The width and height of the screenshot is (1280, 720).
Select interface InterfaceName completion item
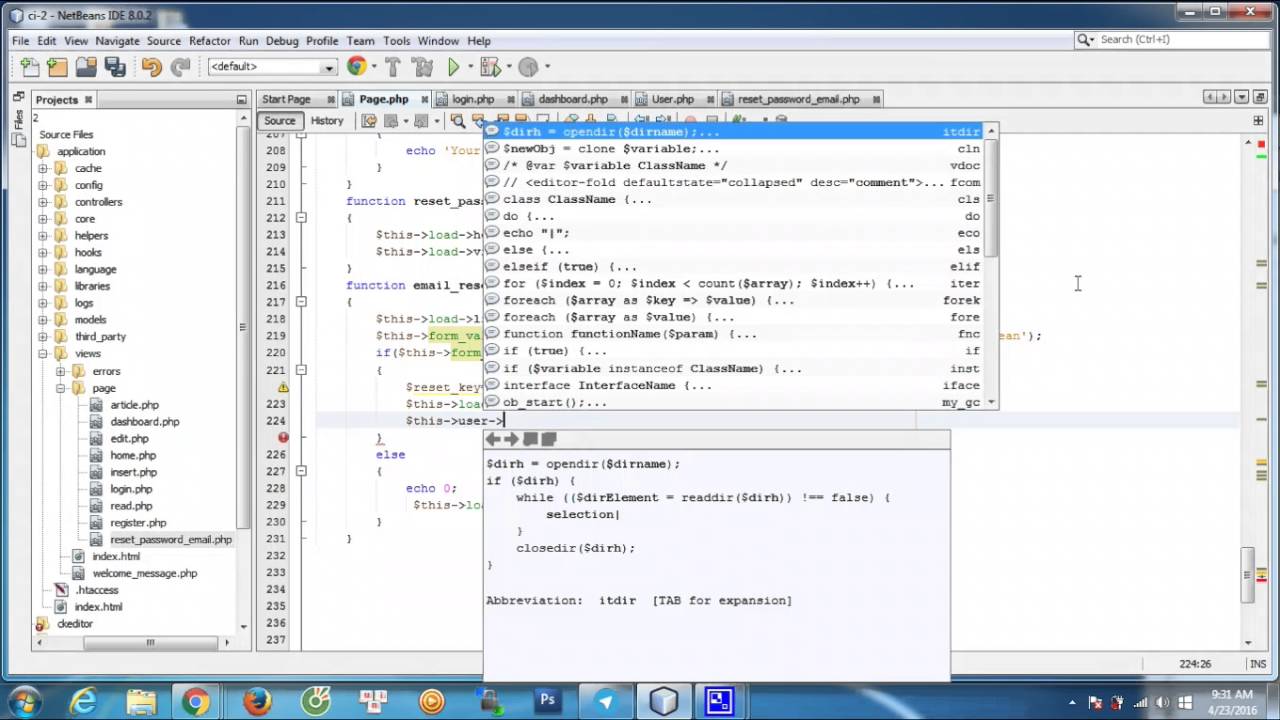pyautogui.click(x=735, y=385)
